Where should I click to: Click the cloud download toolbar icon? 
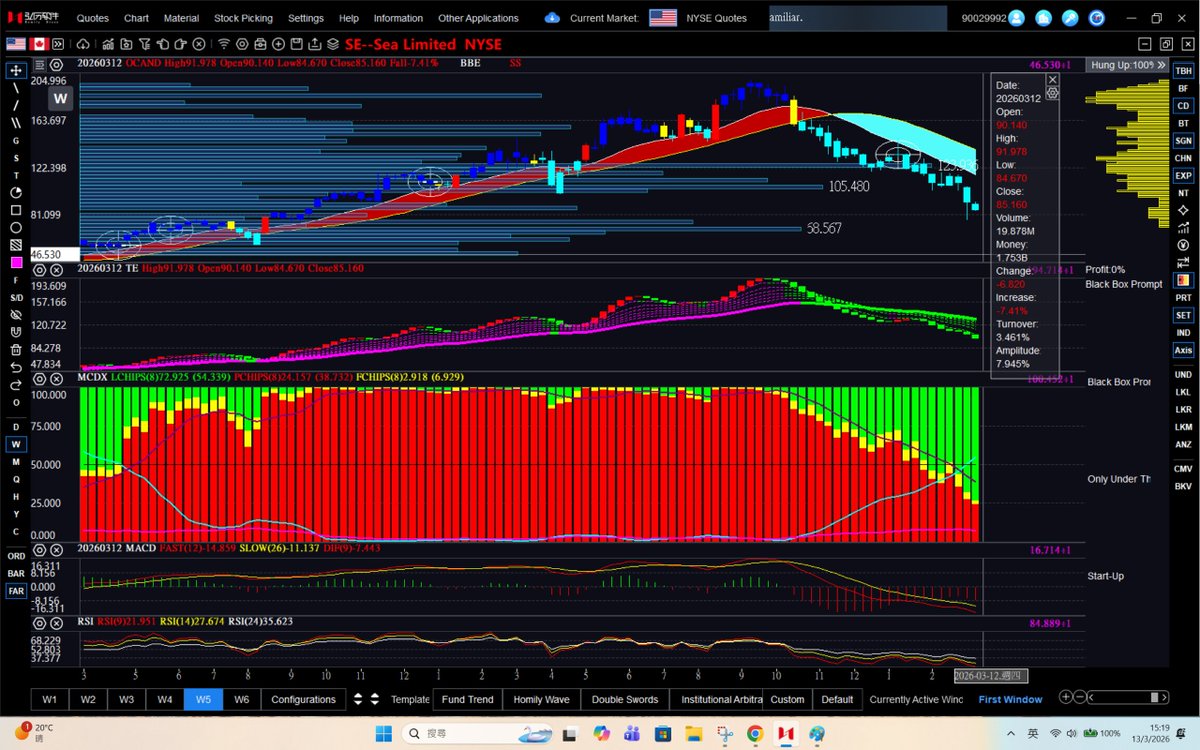coord(83,44)
